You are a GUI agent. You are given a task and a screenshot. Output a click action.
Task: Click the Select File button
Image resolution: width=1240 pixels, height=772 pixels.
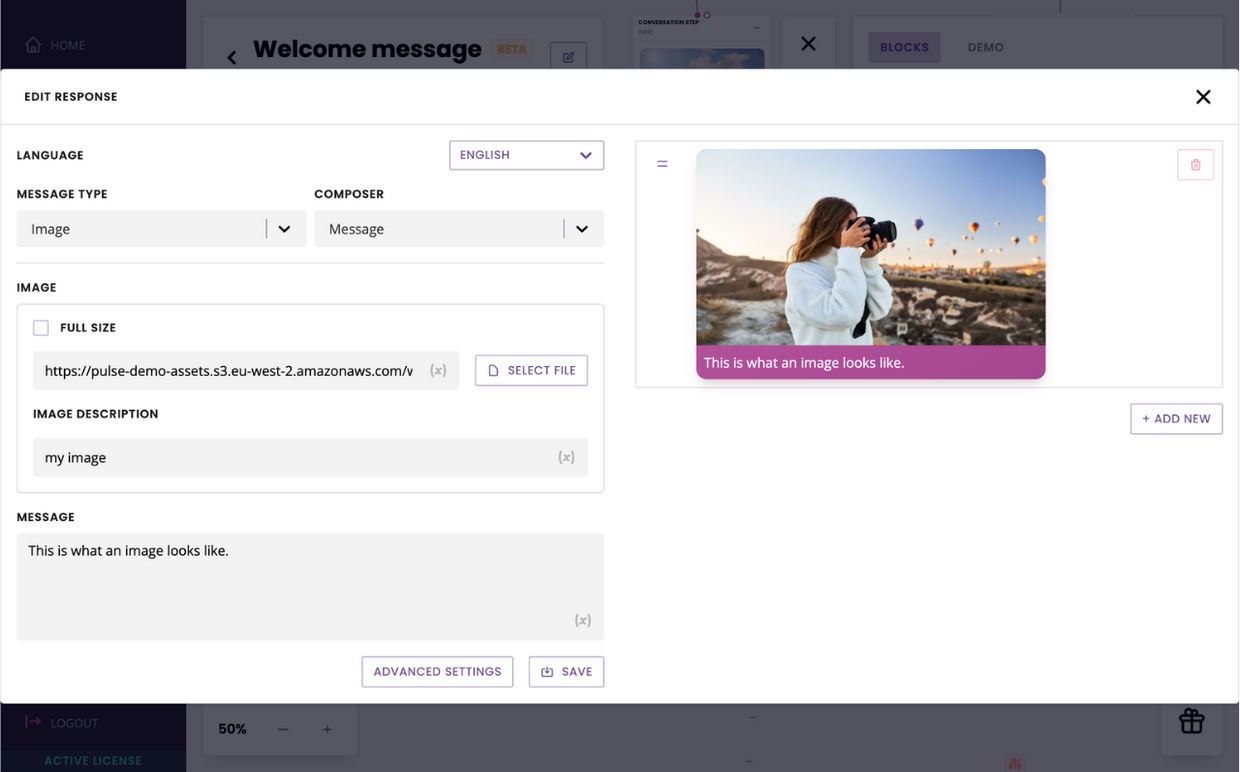(x=531, y=370)
